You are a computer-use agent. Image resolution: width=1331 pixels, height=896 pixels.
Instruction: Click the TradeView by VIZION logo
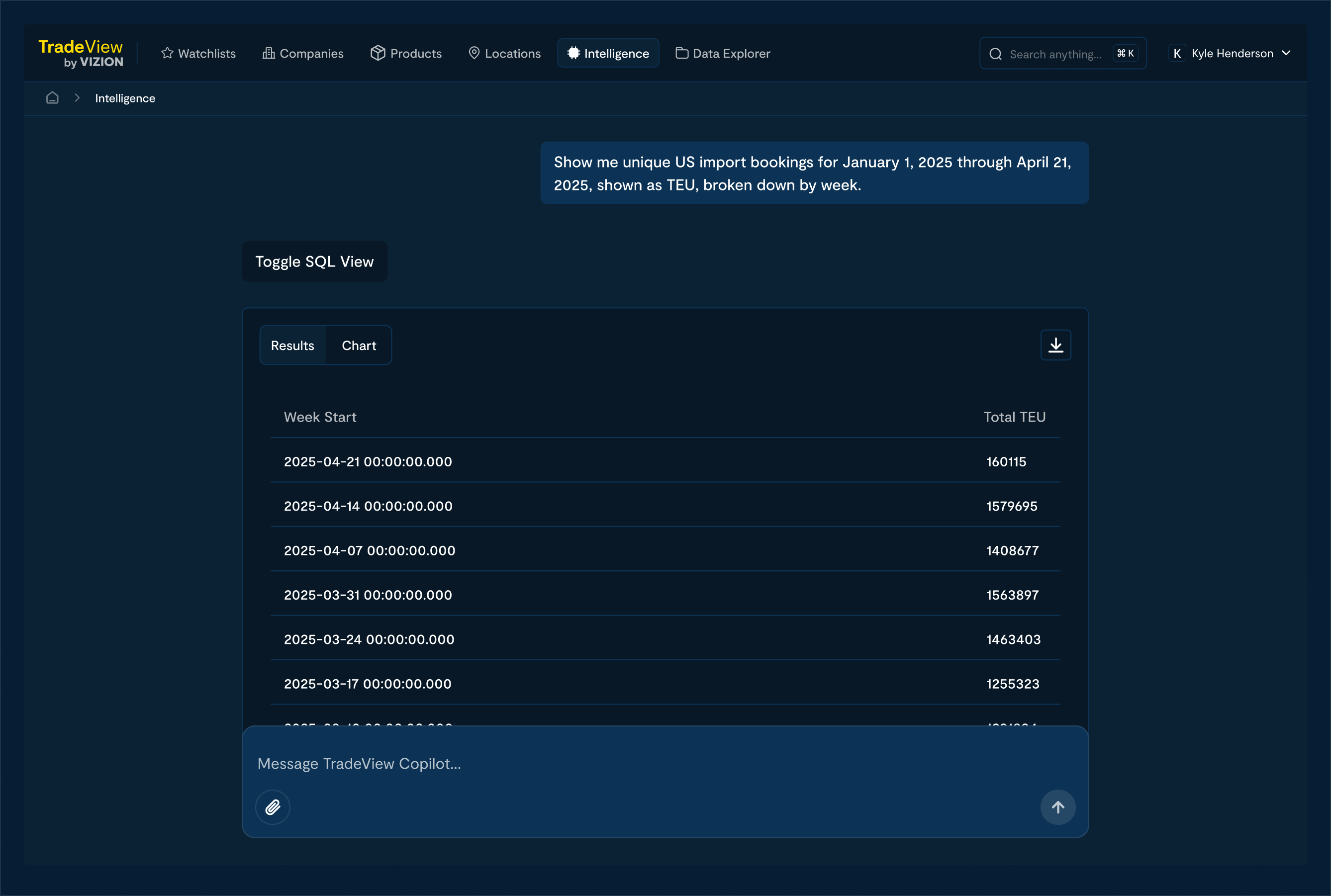(x=81, y=53)
